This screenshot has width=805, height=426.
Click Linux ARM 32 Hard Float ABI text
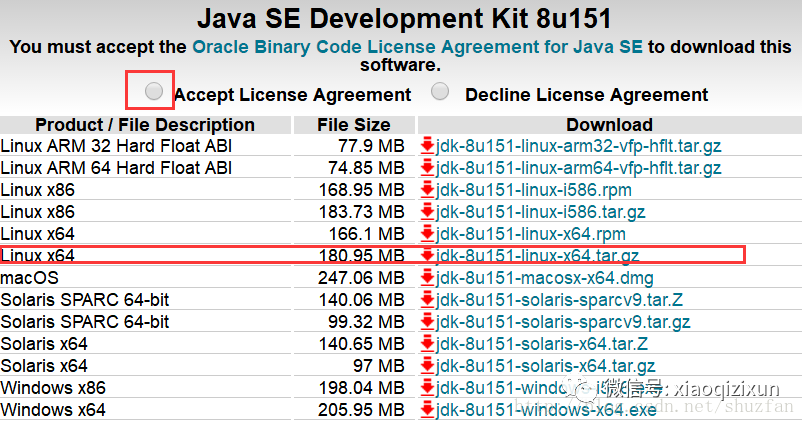pos(117,146)
